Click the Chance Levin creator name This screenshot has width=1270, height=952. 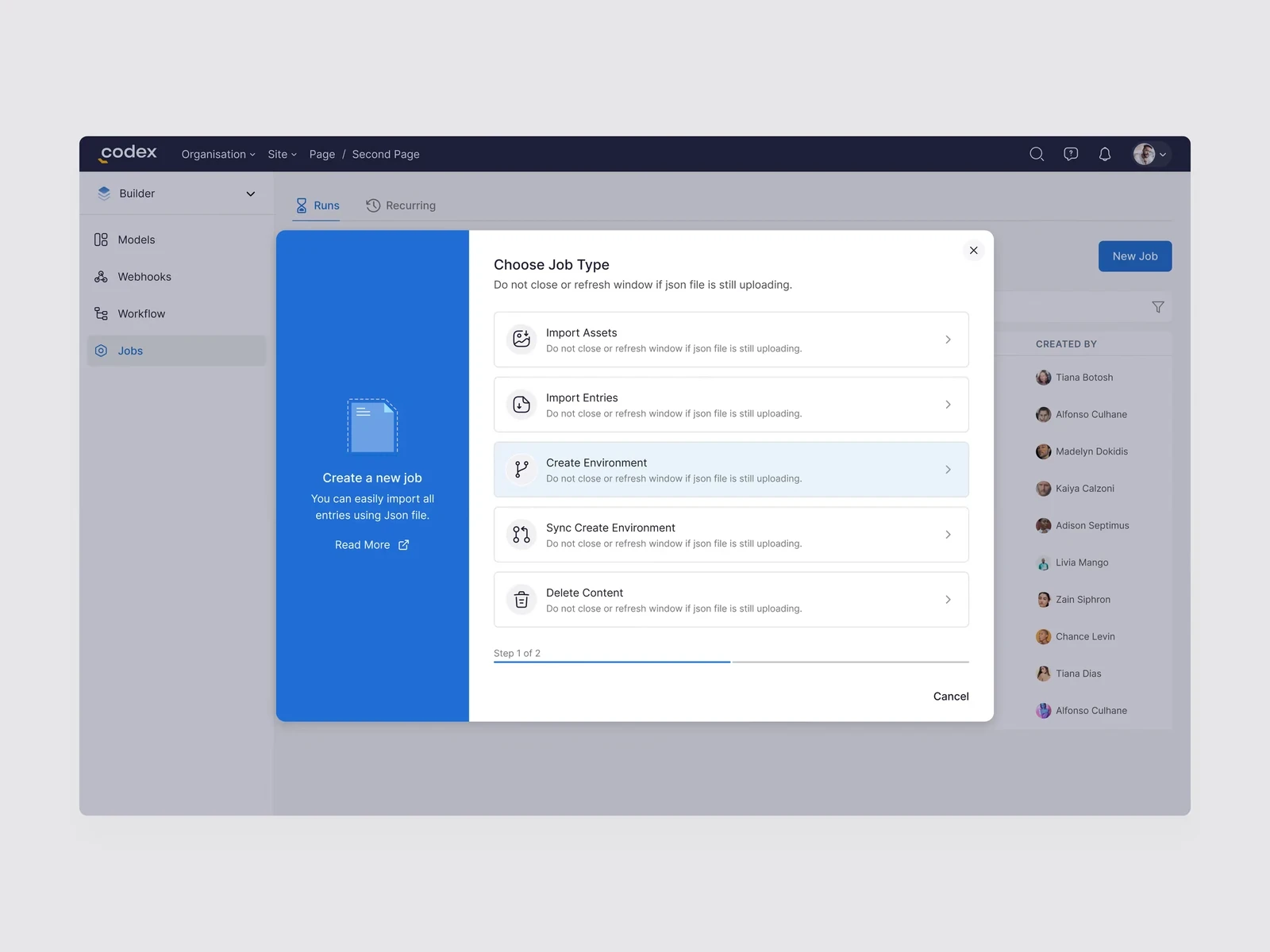1085,636
